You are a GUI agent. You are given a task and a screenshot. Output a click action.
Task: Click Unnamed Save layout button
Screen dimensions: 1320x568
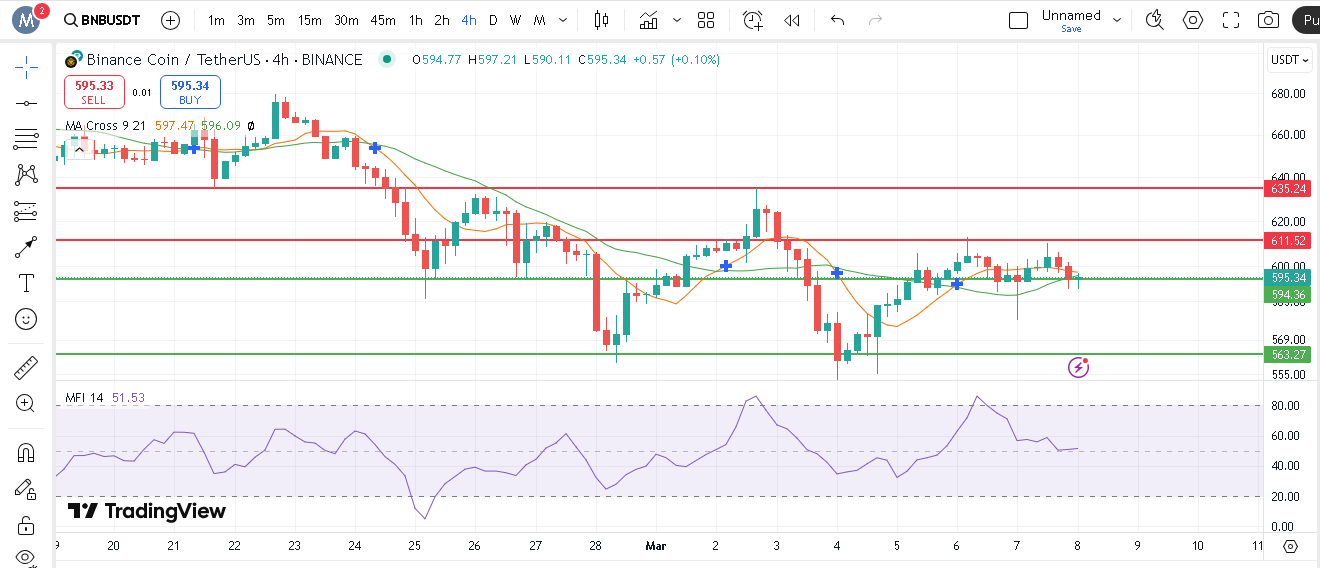(1071, 21)
